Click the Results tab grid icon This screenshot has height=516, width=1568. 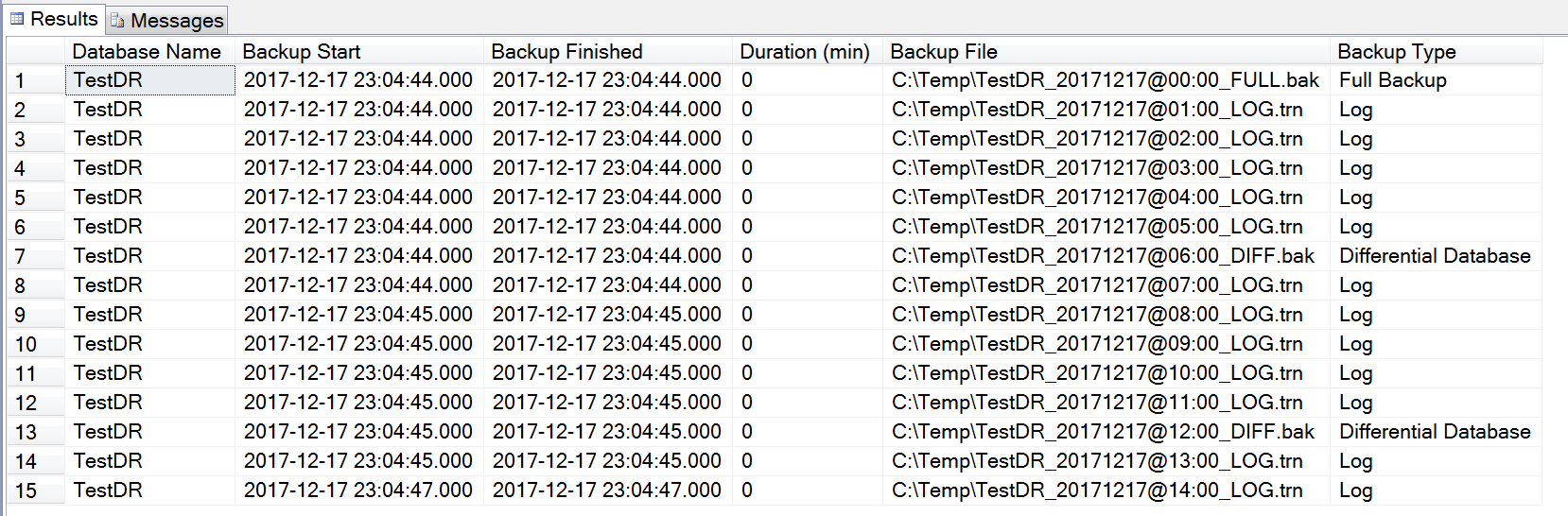pyautogui.click(x=17, y=19)
